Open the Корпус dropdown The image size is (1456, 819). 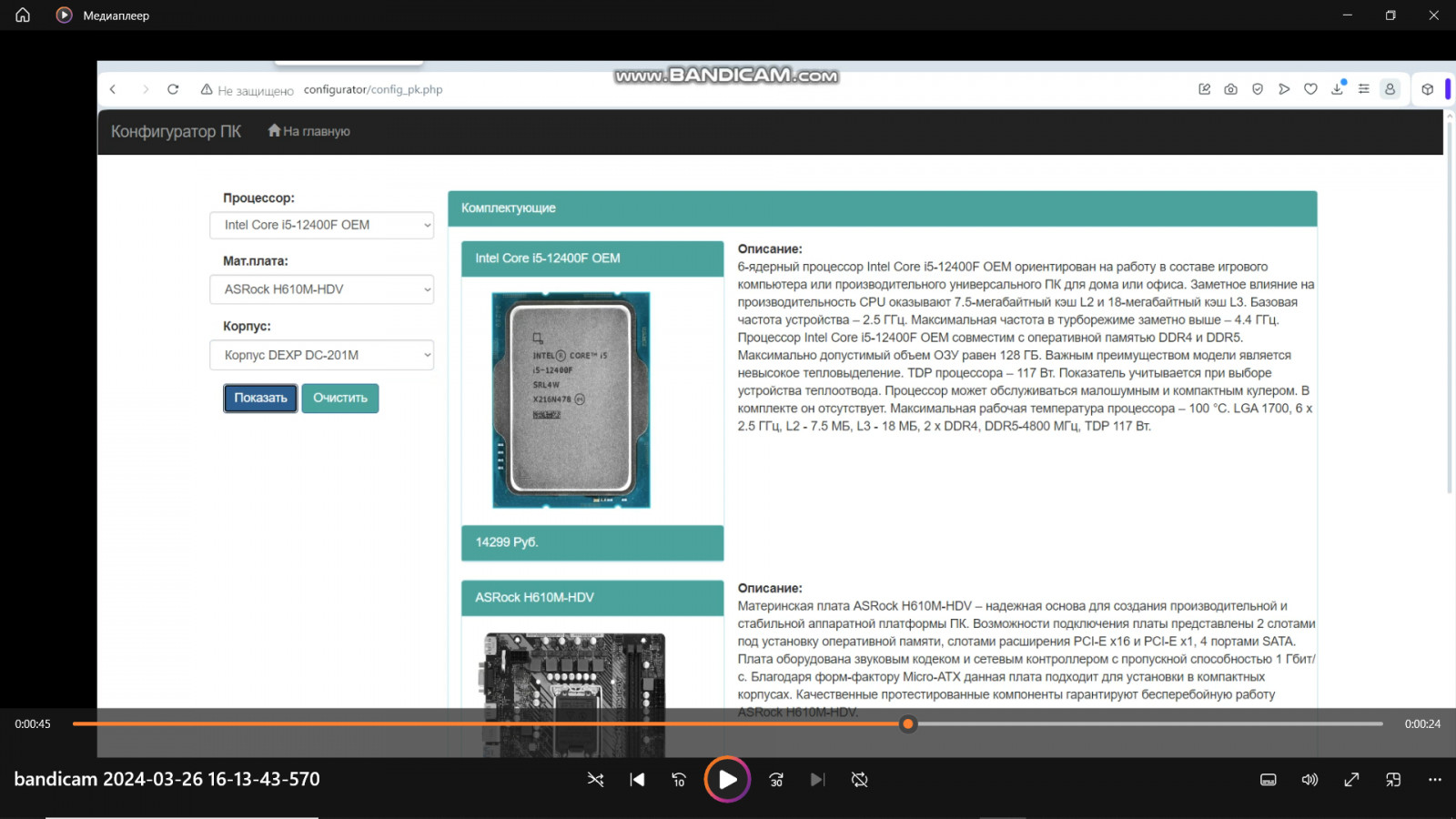tap(322, 355)
